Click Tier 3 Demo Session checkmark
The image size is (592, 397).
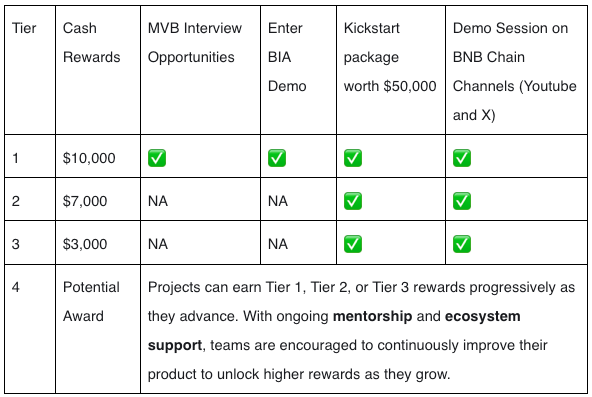(x=462, y=244)
